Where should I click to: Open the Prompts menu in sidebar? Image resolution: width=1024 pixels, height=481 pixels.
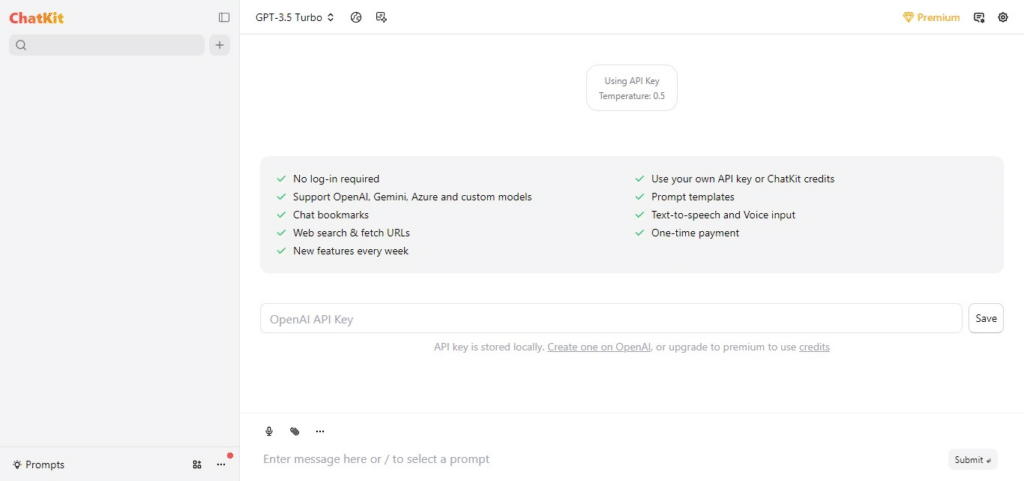pos(39,465)
